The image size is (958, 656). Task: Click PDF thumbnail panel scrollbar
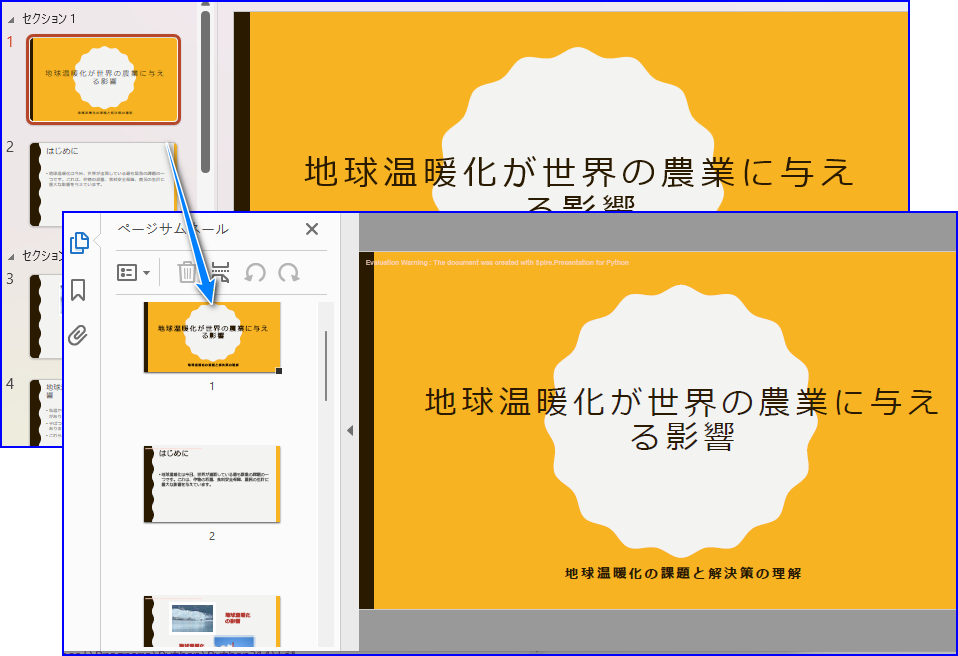click(x=326, y=366)
